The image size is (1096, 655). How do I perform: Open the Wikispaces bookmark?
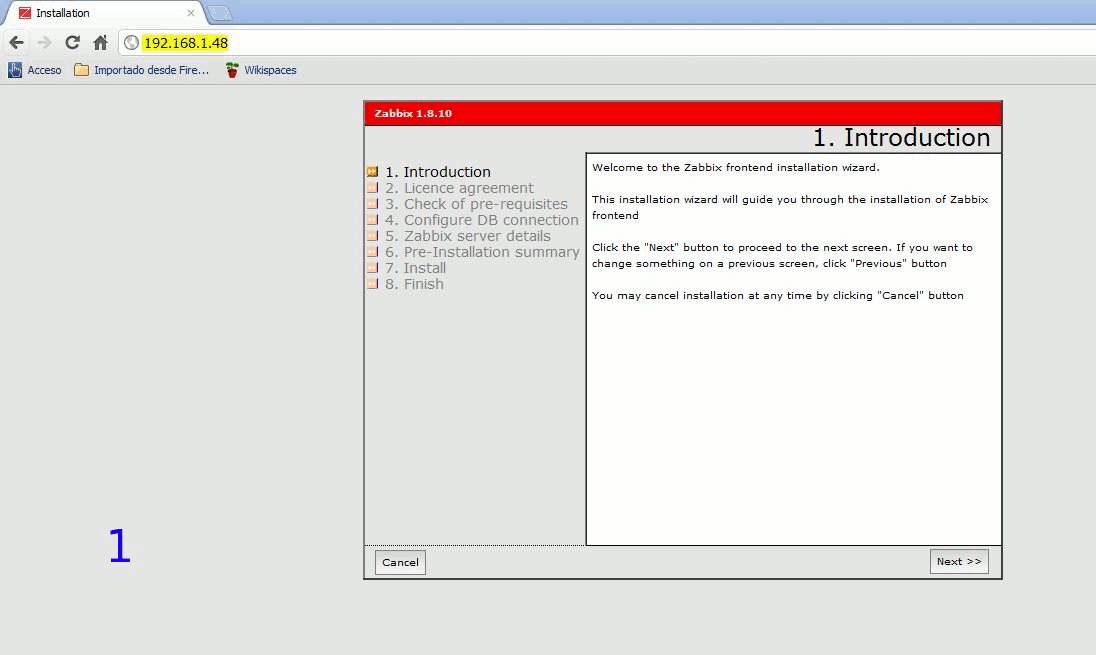pyautogui.click(x=261, y=70)
